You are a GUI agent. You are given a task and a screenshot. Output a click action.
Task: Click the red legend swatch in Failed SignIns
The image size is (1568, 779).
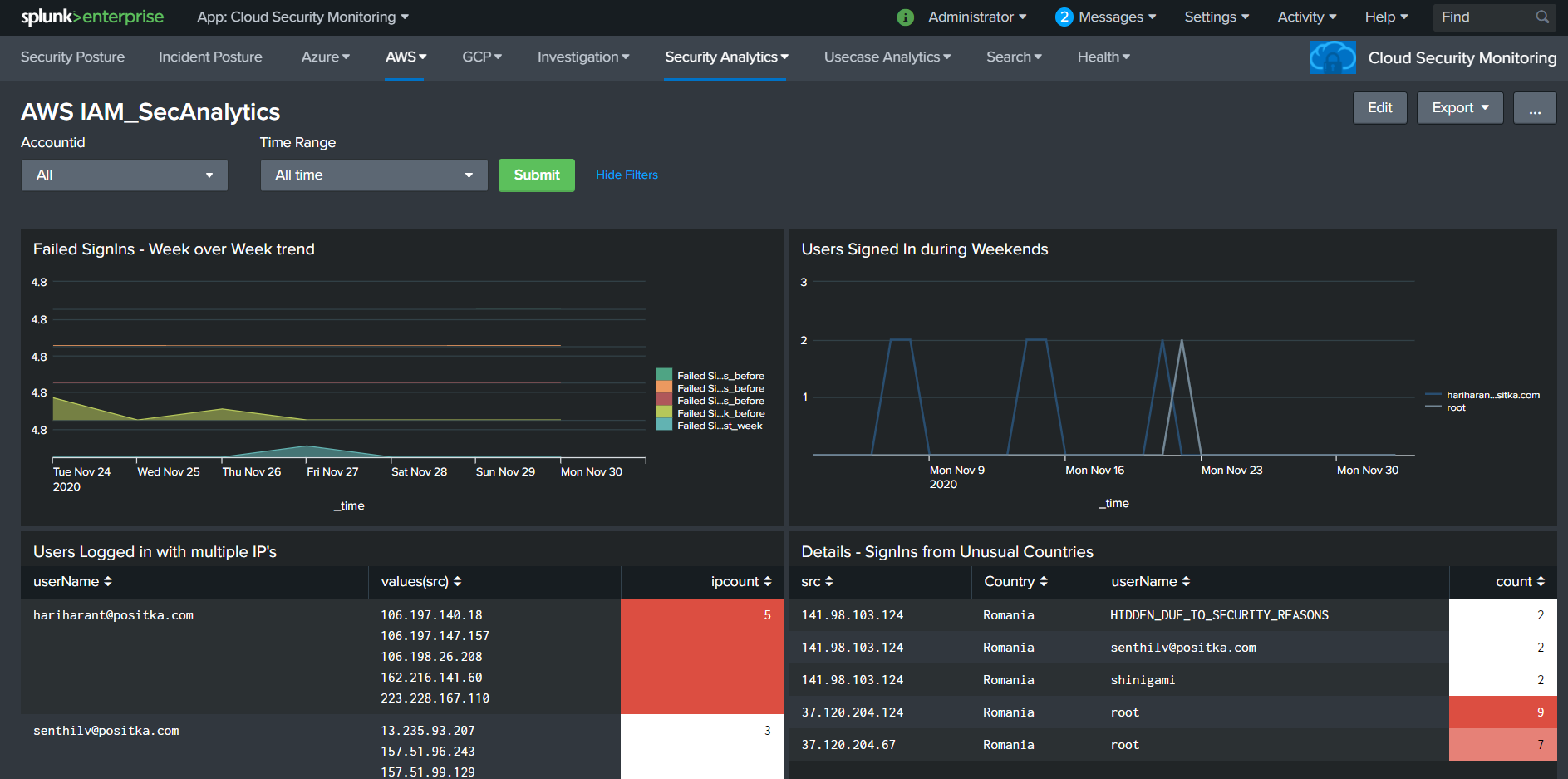663,400
